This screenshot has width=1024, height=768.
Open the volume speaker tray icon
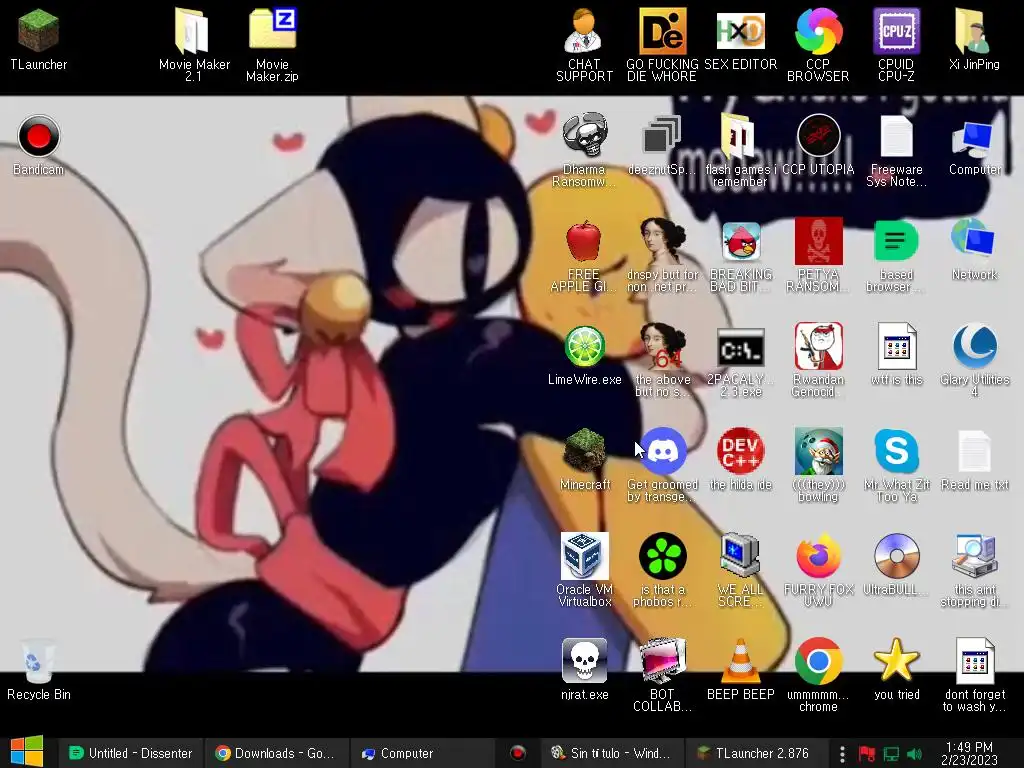914,754
